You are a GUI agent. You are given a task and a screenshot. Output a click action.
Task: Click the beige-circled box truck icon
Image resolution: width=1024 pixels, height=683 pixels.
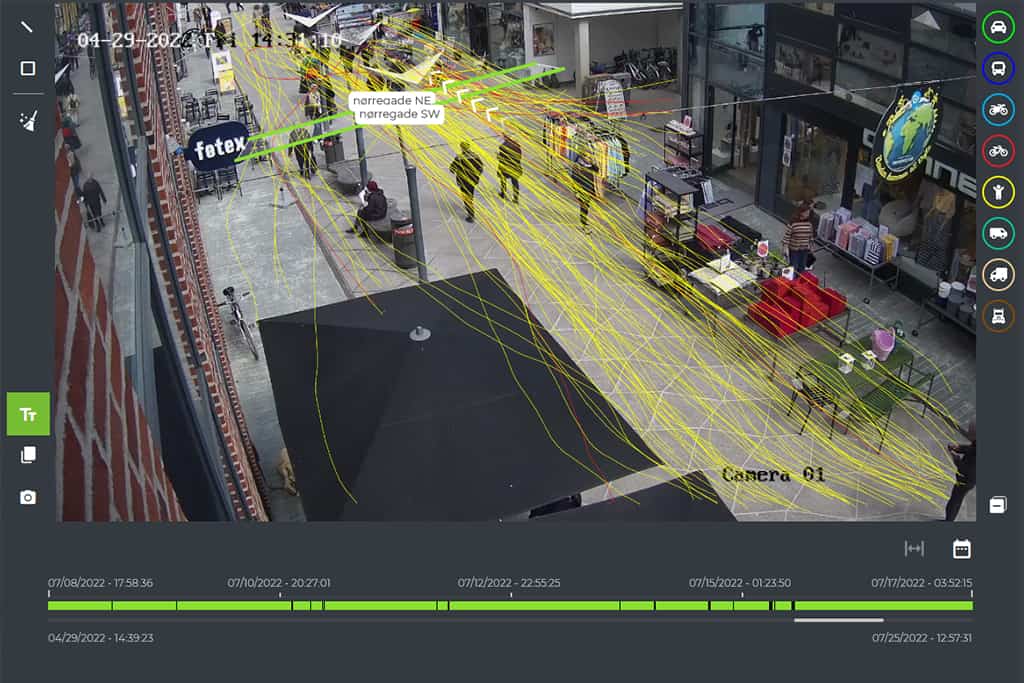click(x=998, y=274)
